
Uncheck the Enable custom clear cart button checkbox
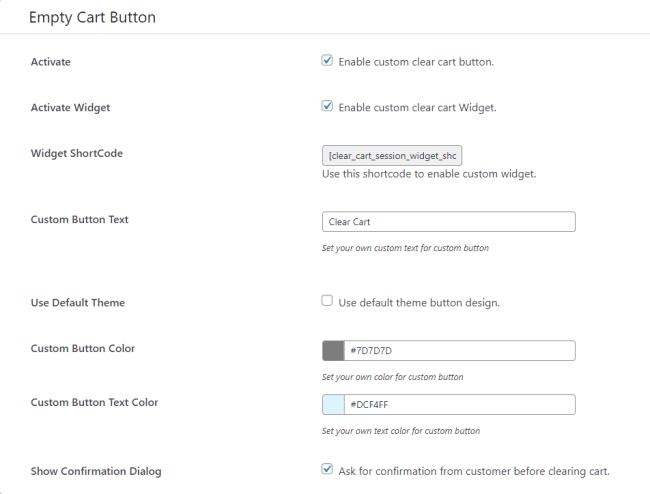(x=327, y=61)
